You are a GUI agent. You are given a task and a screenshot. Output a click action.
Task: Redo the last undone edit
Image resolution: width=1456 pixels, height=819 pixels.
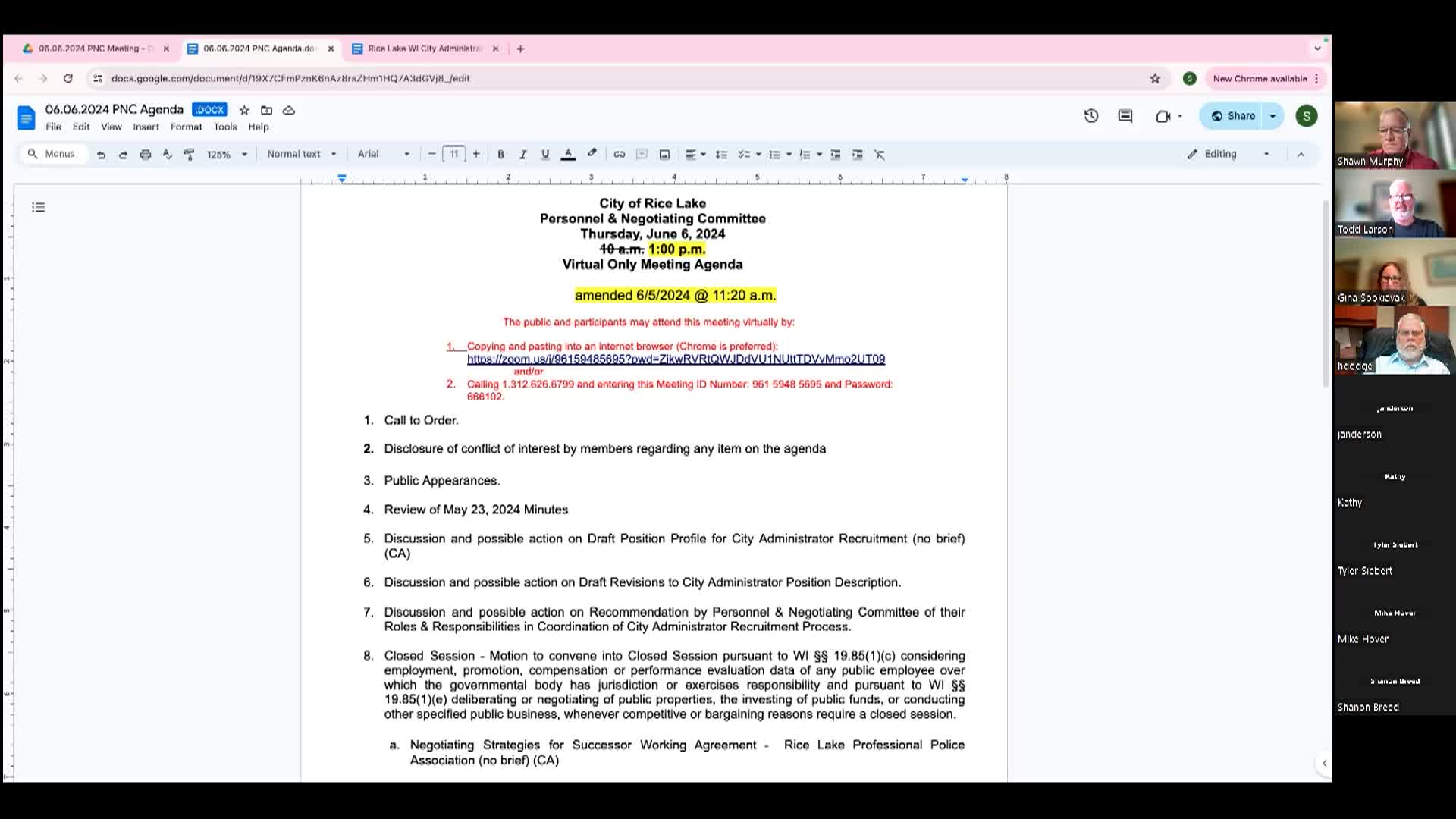123,155
